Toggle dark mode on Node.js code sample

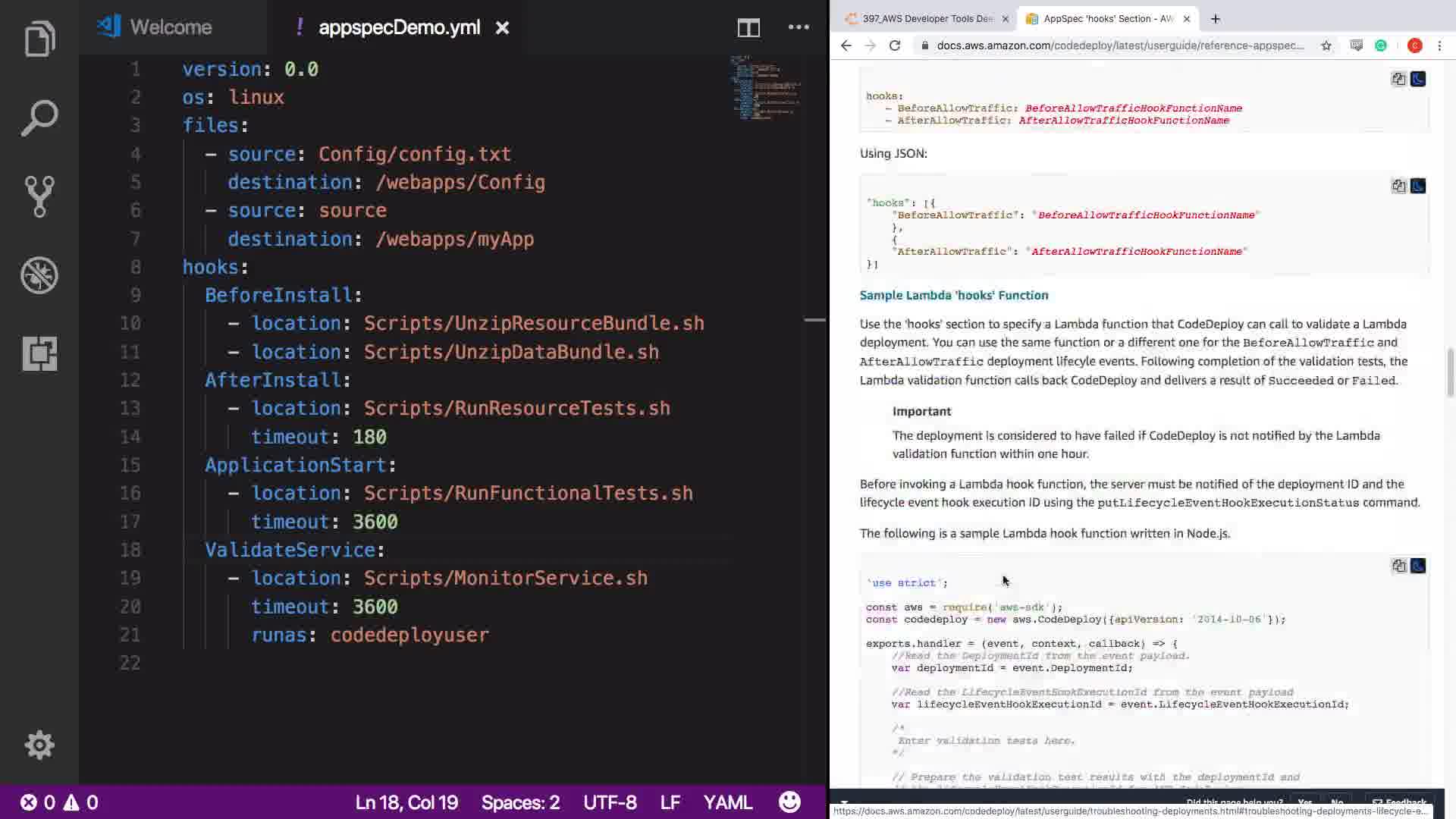pos(1417,566)
